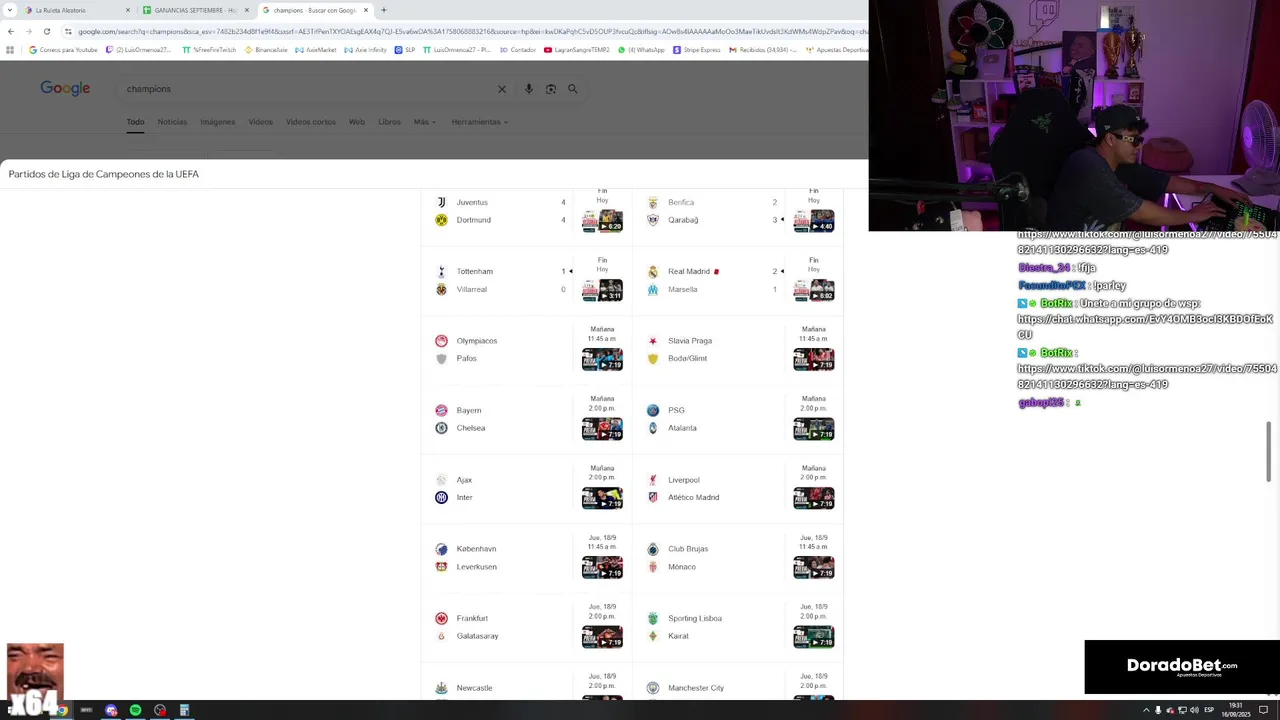
Task: Open the %FreeFireTwitch bookmark
Action: click(209, 50)
